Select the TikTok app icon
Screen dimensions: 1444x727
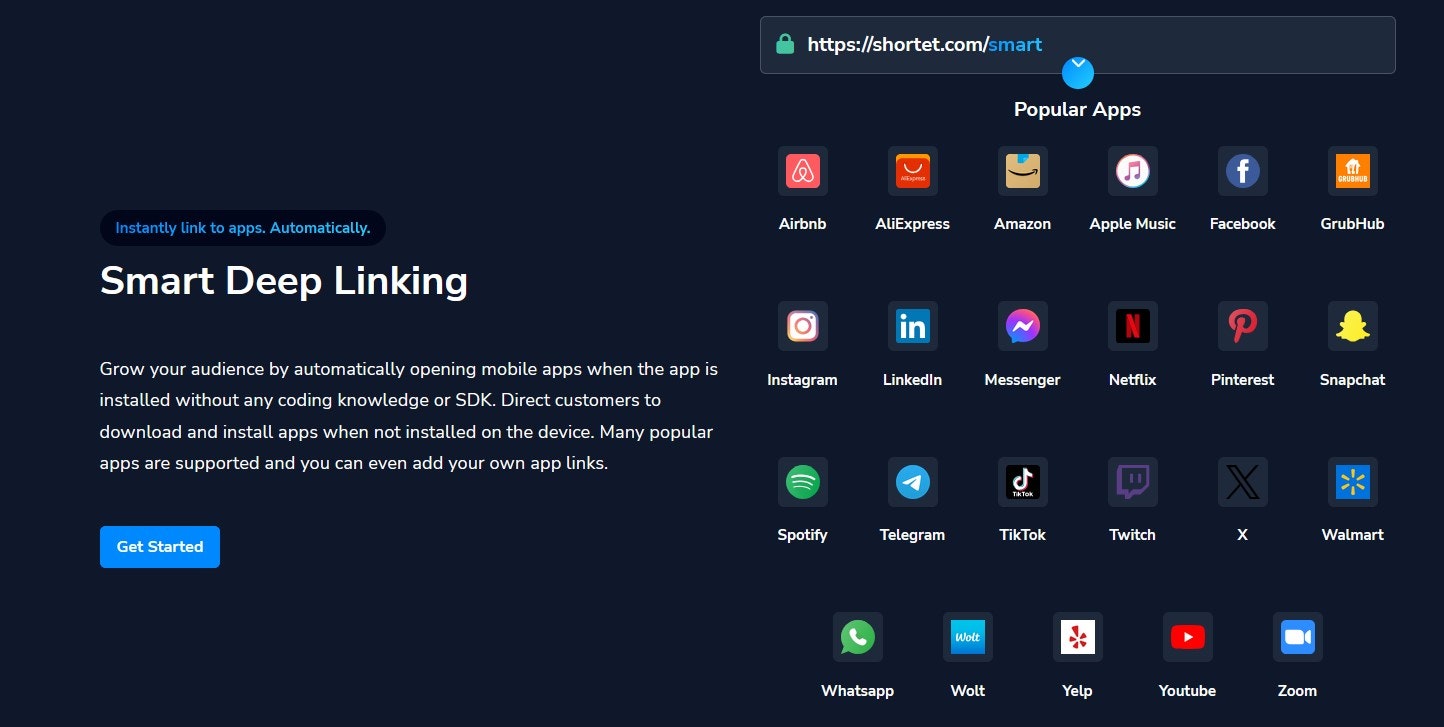(x=1022, y=481)
